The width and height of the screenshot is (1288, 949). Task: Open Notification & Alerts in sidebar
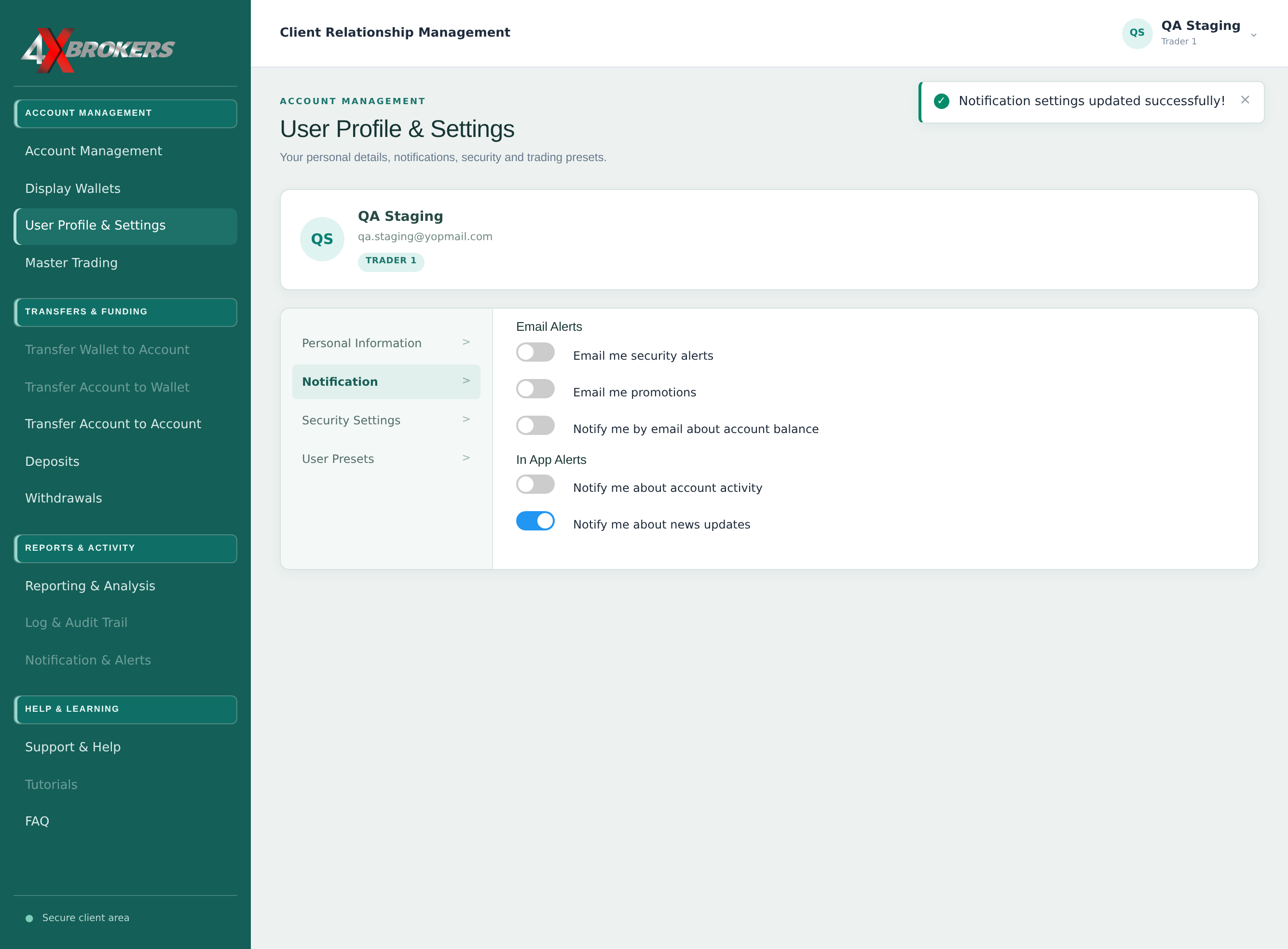tap(125, 660)
